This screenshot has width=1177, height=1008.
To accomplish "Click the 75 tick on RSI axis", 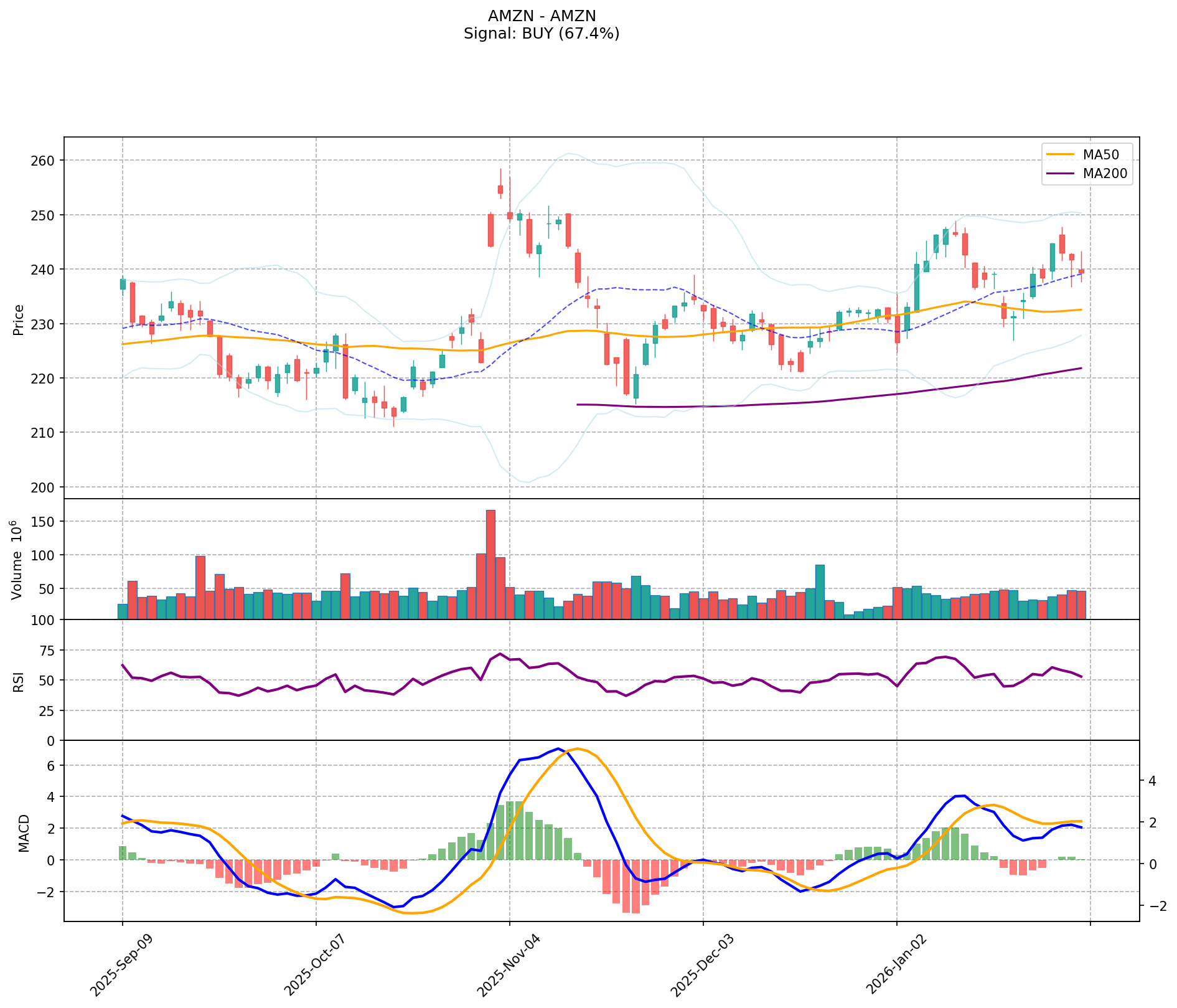I will (x=47, y=651).
